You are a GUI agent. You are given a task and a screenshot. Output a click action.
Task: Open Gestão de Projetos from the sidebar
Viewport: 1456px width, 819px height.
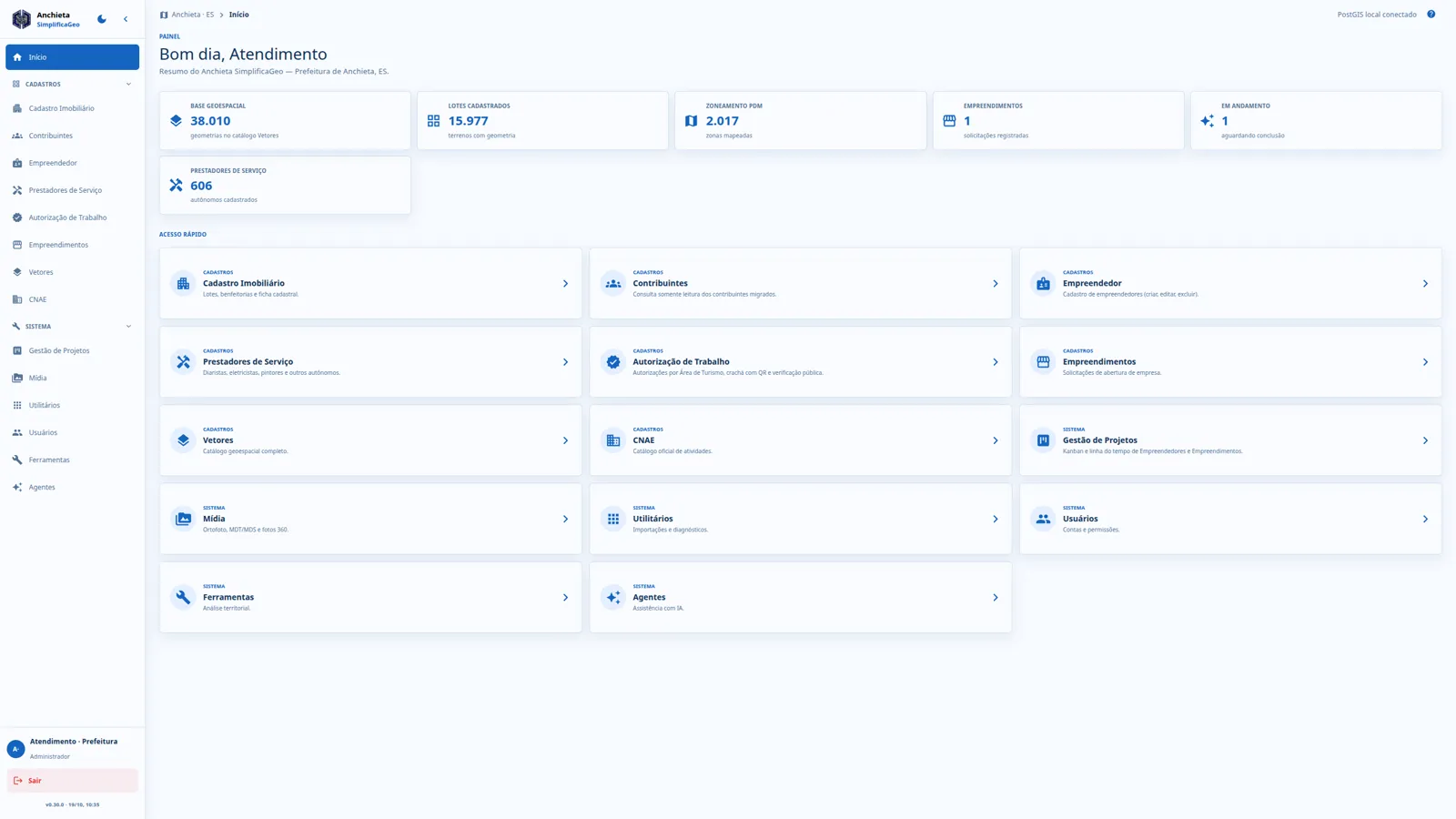tap(72, 350)
